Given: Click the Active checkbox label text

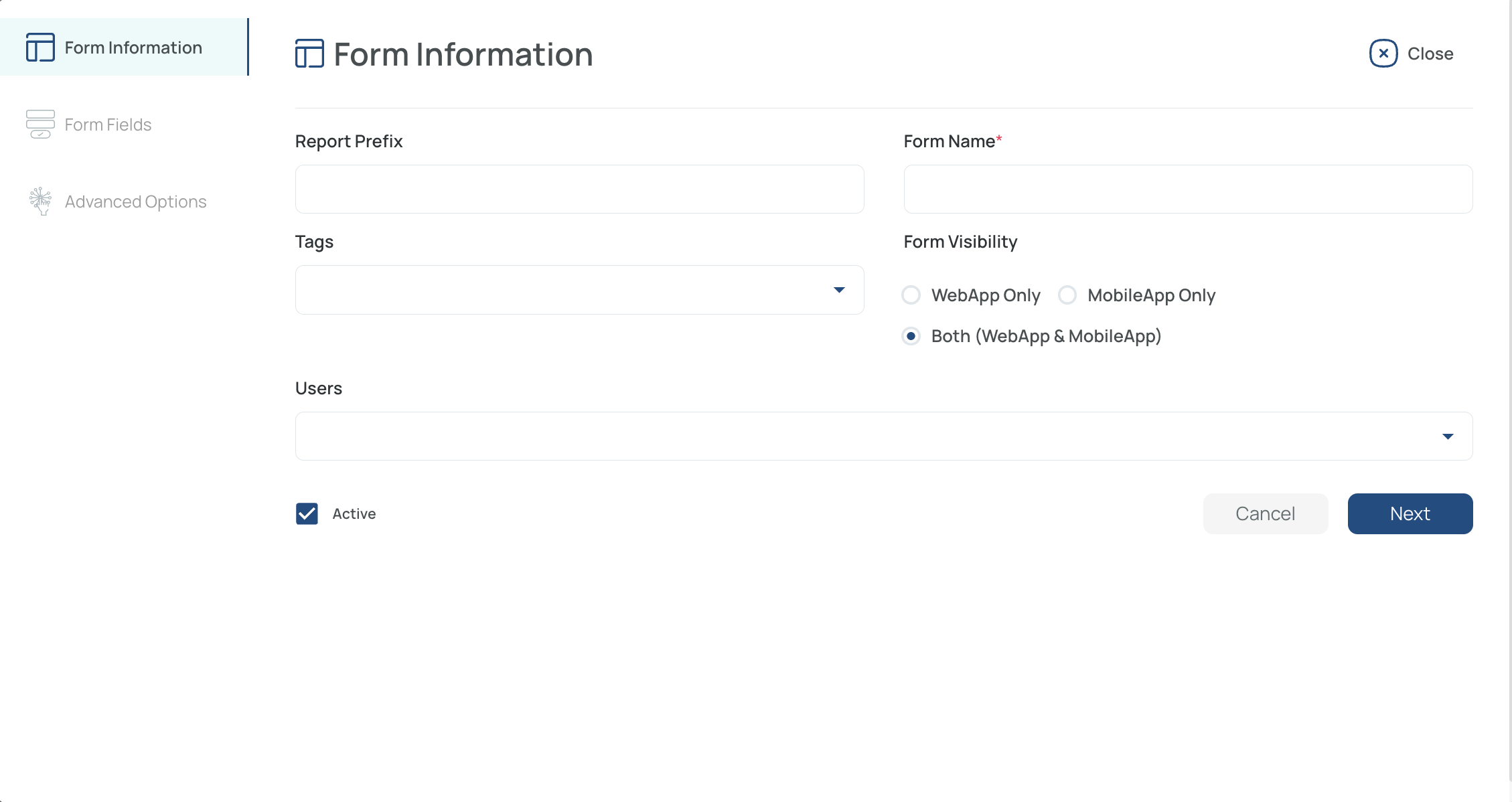Looking at the screenshot, I should tap(354, 513).
